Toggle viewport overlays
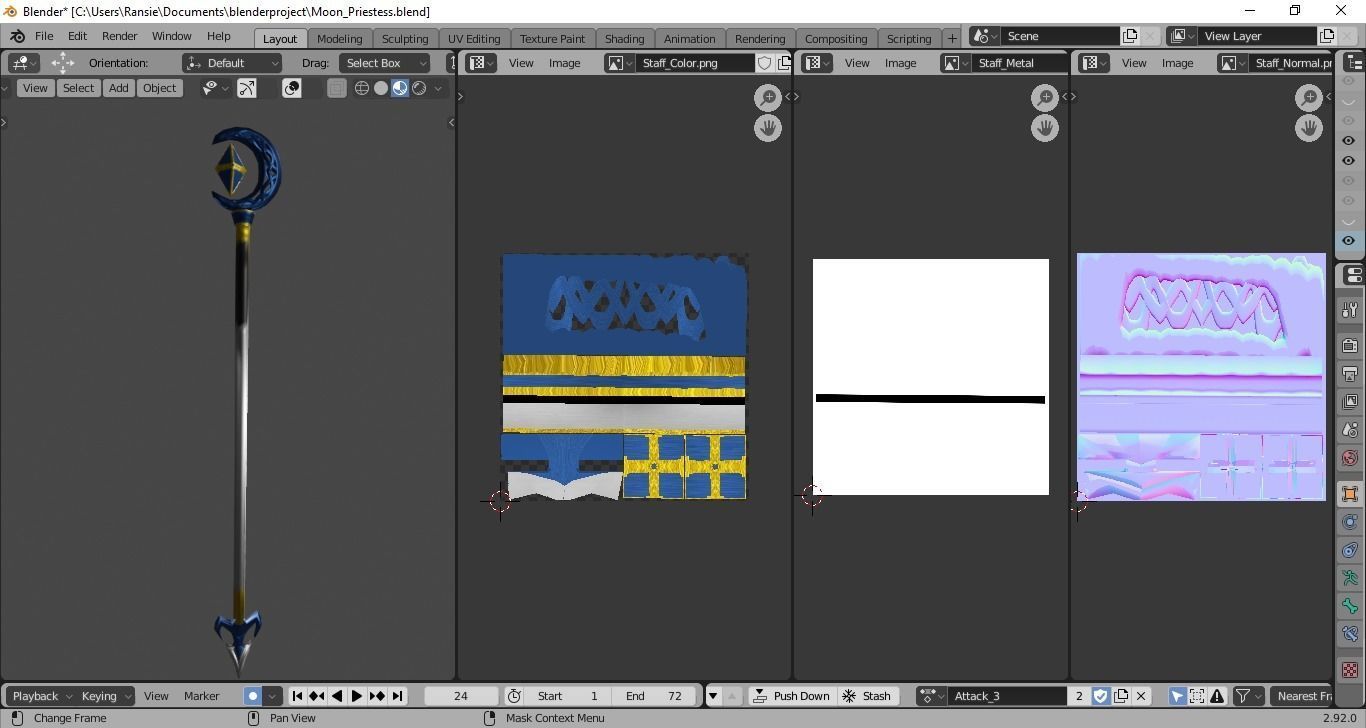 [291, 88]
